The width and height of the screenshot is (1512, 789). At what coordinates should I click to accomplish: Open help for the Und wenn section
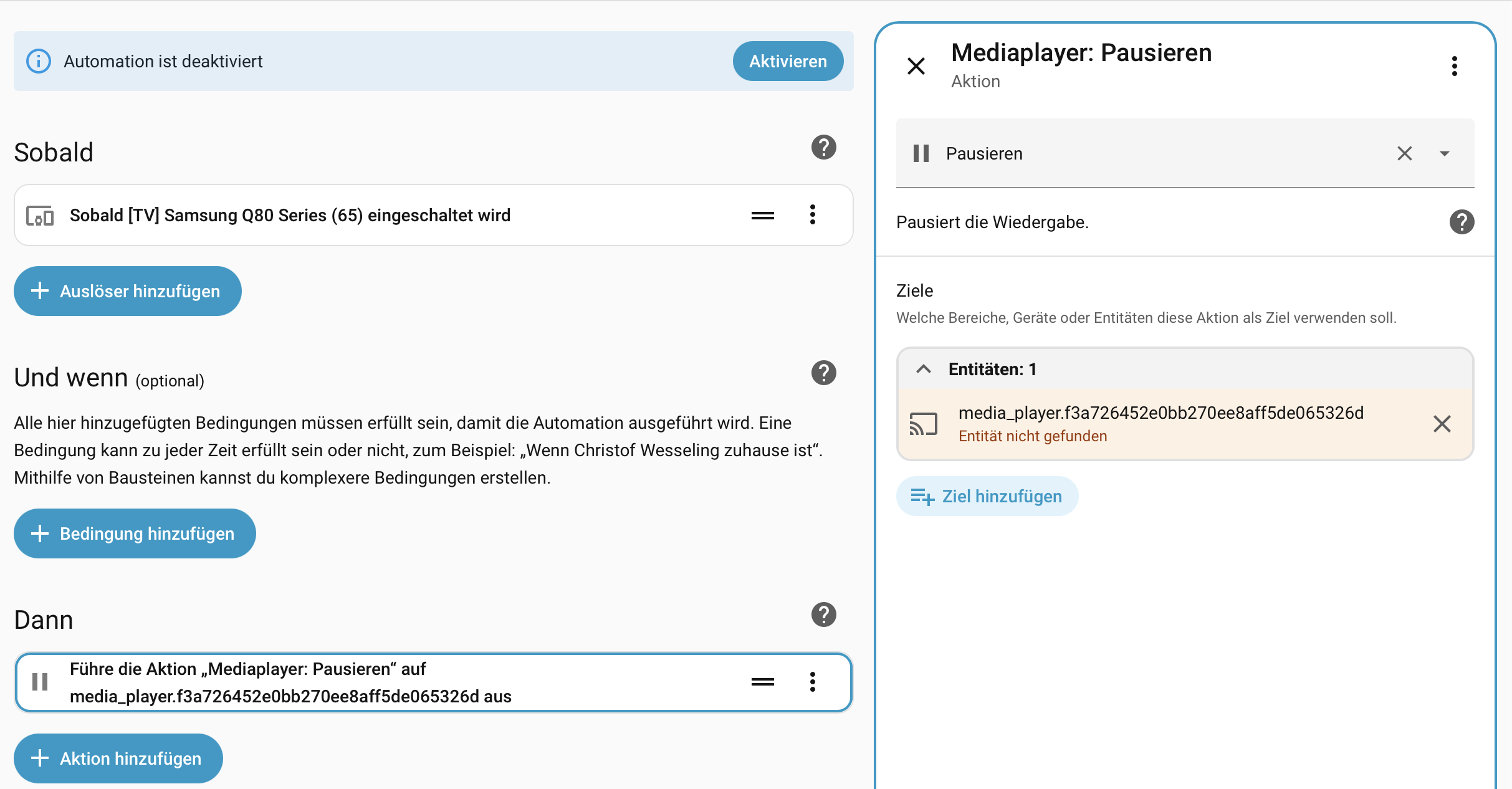coord(823,373)
